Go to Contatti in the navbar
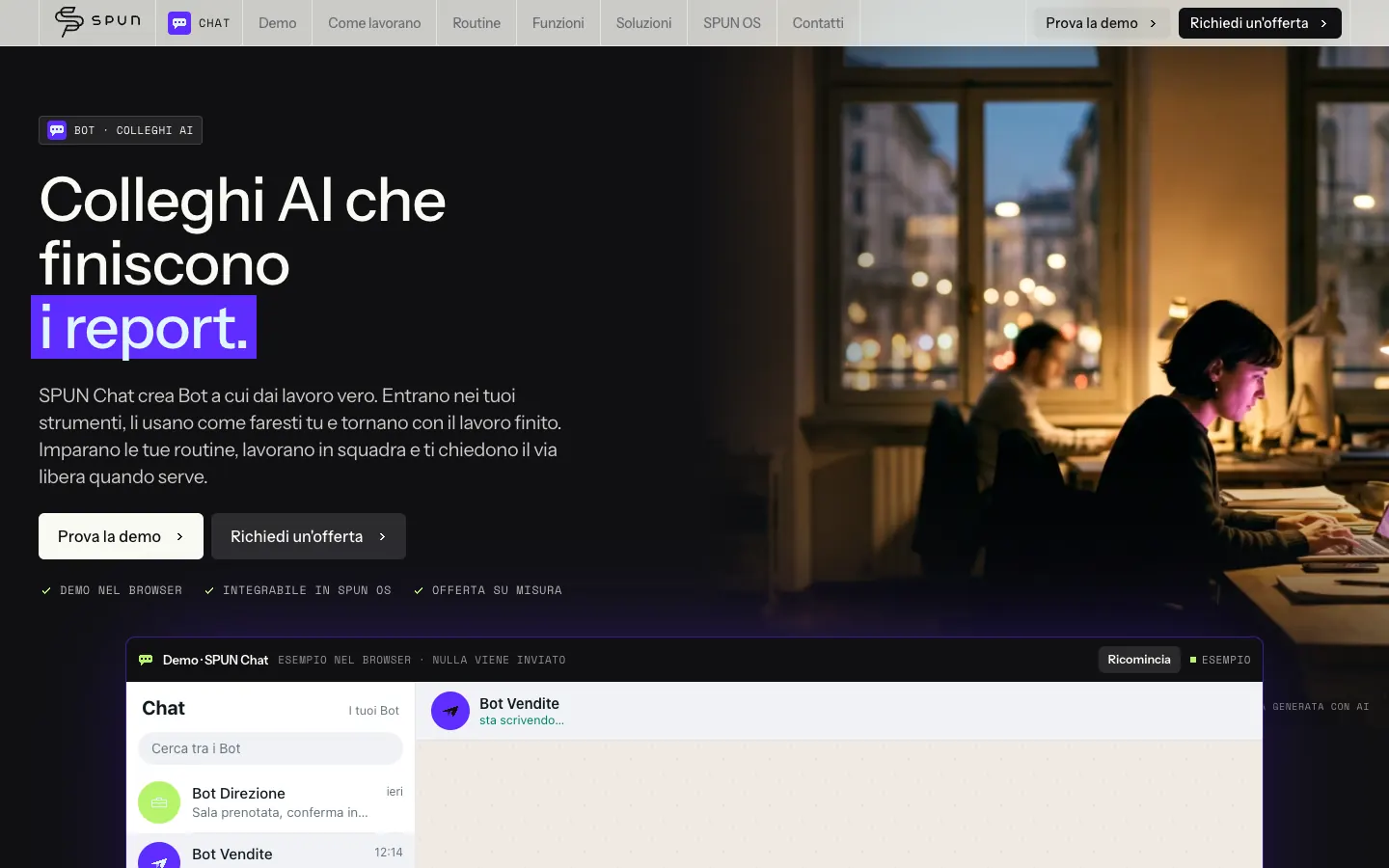 click(818, 23)
